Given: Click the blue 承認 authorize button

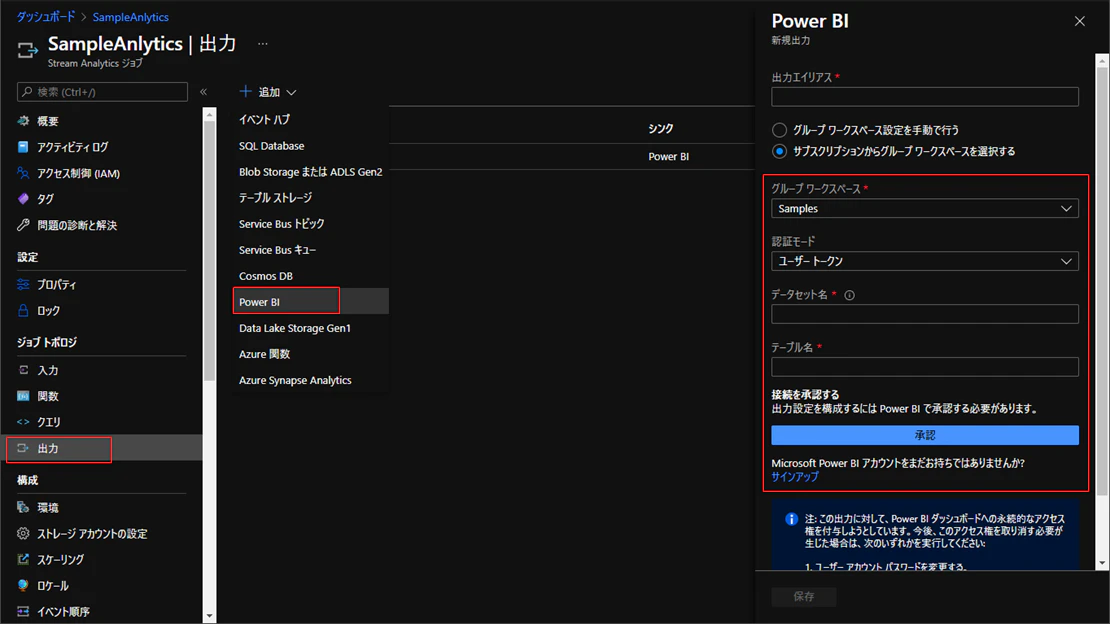Looking at the screenshot, I should [x=925, y=435].
